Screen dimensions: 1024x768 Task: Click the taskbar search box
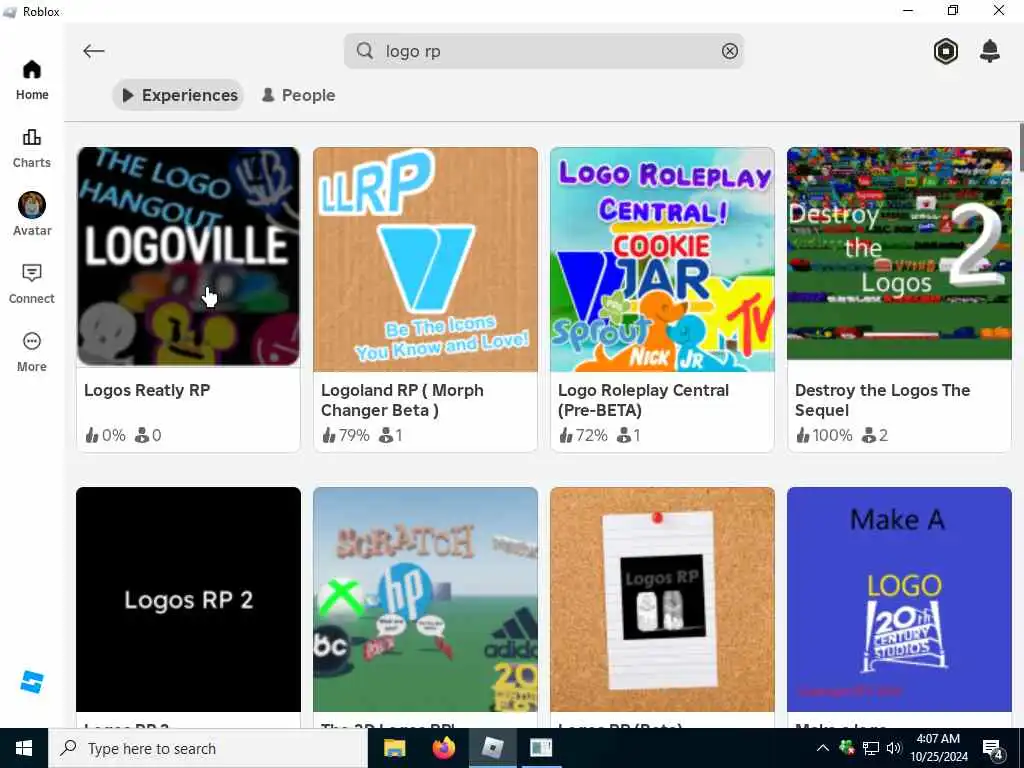pos(208,748)
